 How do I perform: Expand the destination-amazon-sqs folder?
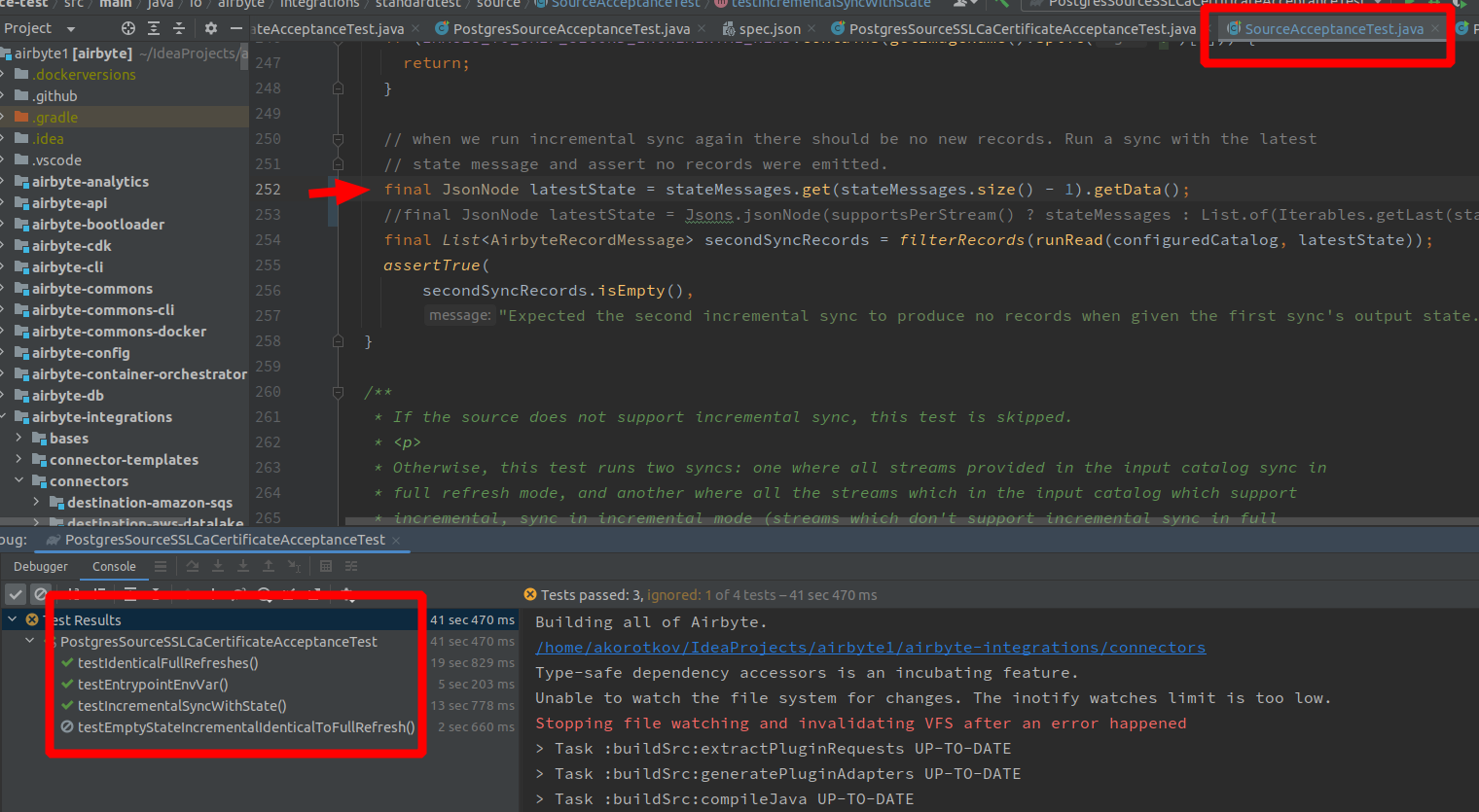pos(37,503)
